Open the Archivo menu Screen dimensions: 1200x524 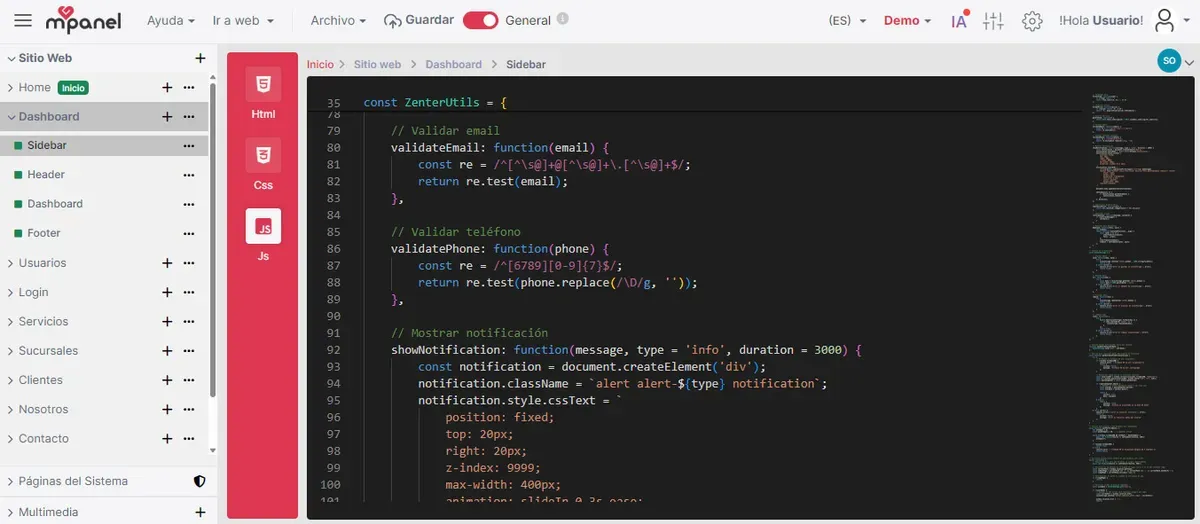(x=338, y=21)
